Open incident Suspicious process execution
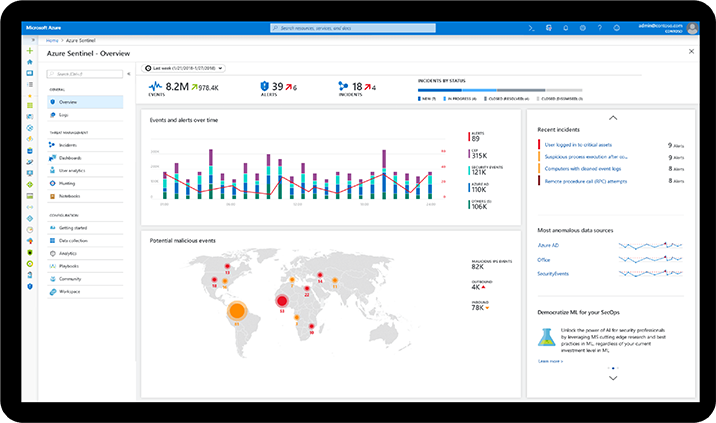 pos(586,157)
